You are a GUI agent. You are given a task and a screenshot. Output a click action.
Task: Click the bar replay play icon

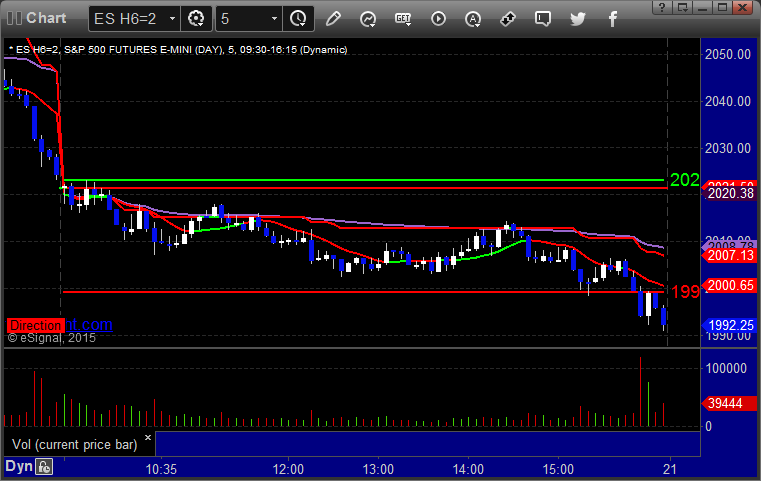(438, 19)
